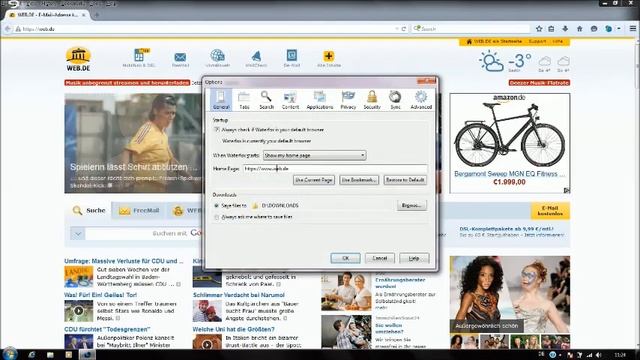640x360 pixels.
Task: Bookmark this page with star icon
Action: (x=539, y=29)
